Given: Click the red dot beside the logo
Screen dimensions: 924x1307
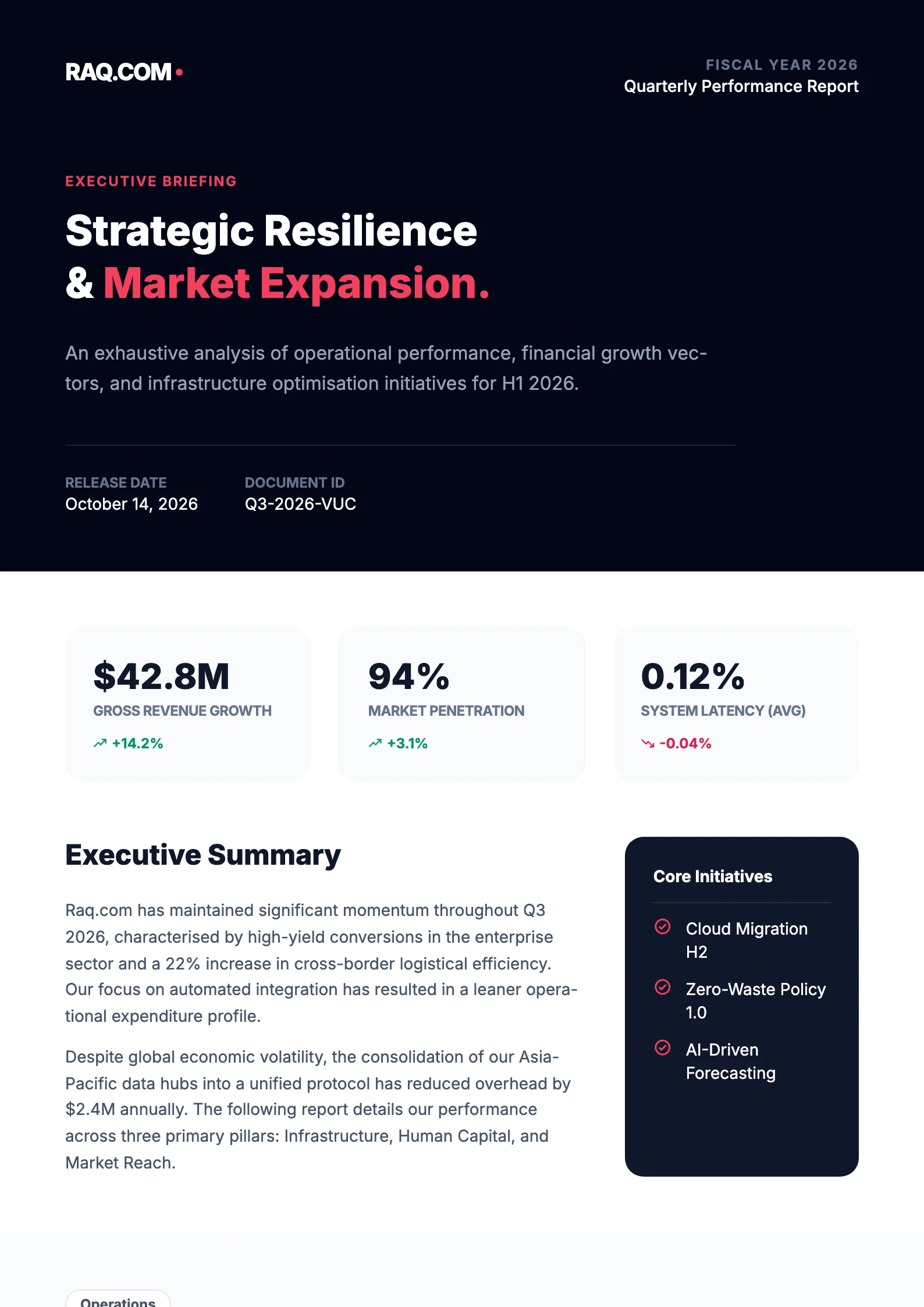Looking at the screenshot, I should [179, 72].
